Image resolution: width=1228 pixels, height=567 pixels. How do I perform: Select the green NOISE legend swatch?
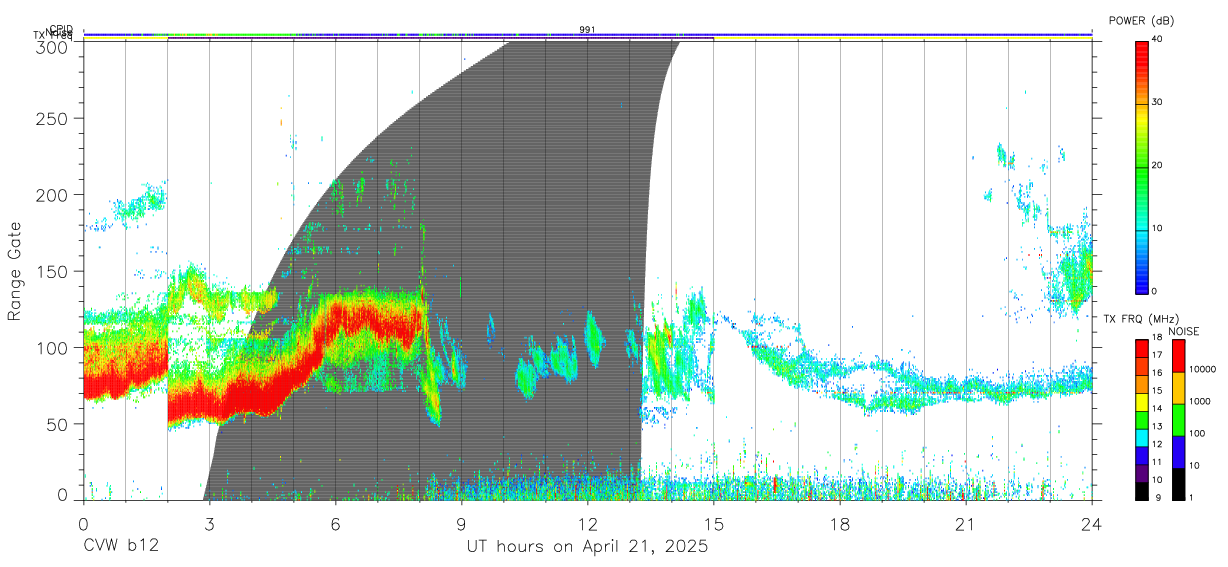(1181, 420)
